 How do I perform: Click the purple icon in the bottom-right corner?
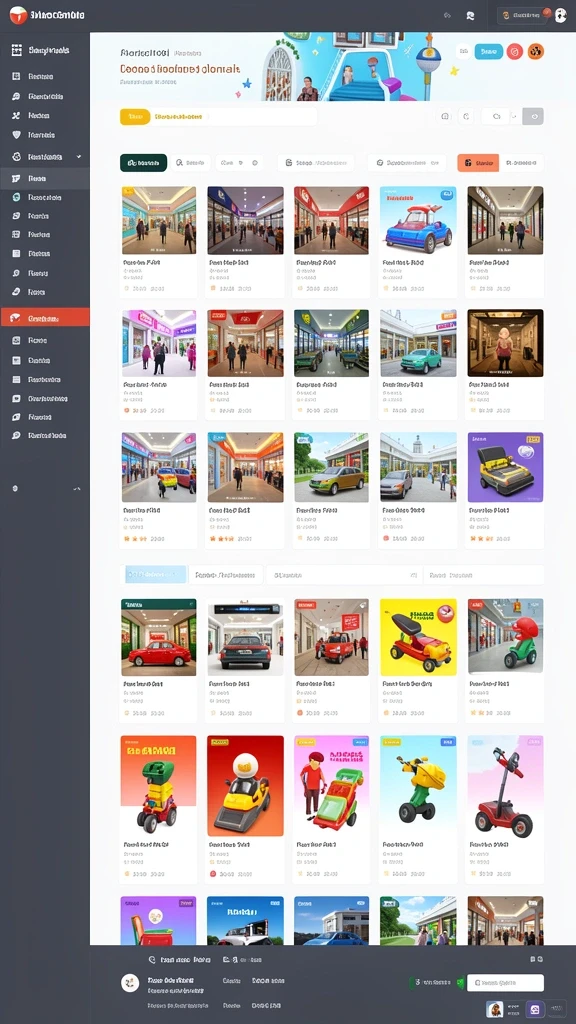click(x=535, y=1010)
